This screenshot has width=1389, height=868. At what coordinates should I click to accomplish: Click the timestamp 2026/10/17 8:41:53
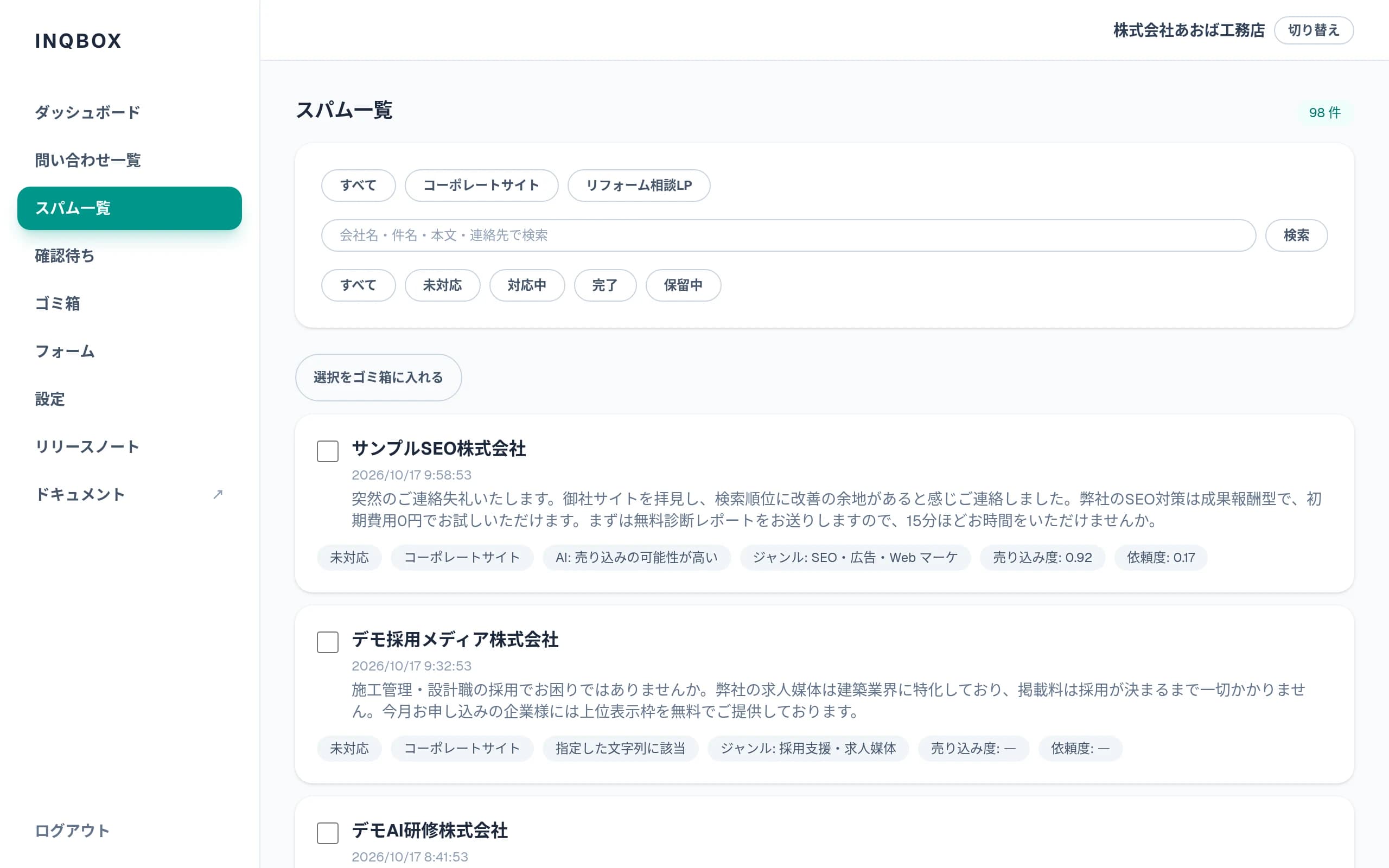point(410,857)
